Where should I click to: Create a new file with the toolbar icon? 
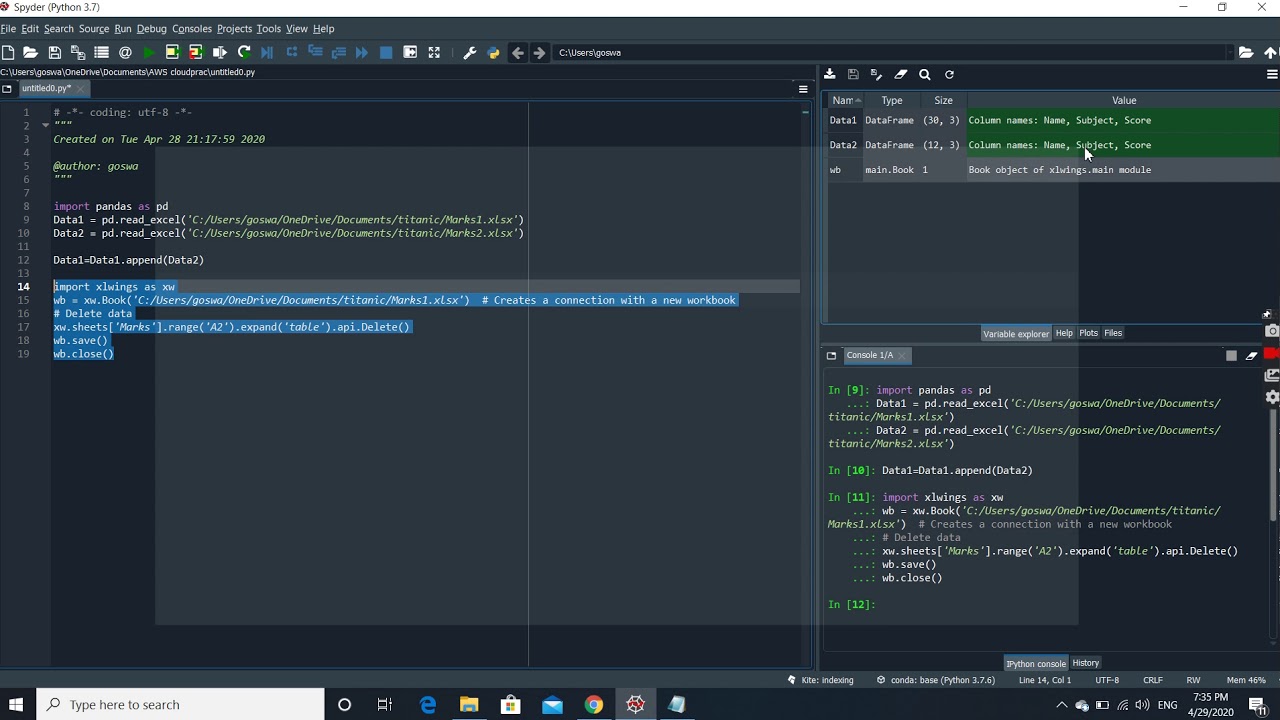pos(8,52)
